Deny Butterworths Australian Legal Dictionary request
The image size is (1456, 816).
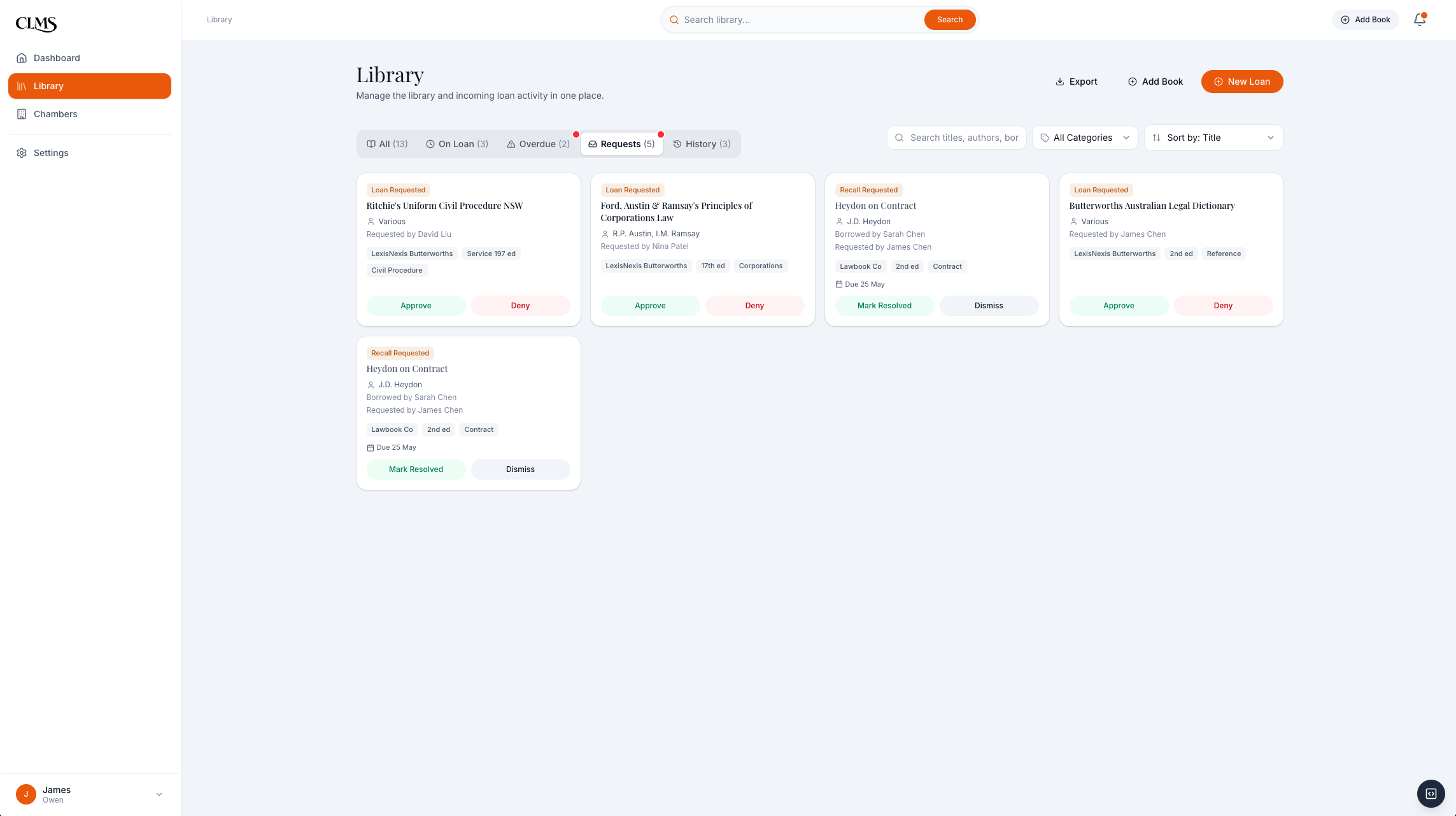pos(1223,306)
